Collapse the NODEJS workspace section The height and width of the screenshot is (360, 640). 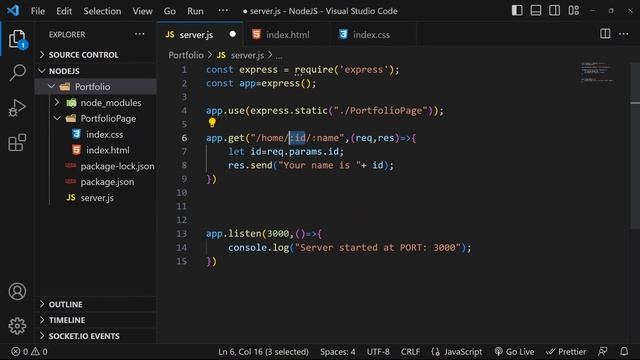[x=96, y=71]
